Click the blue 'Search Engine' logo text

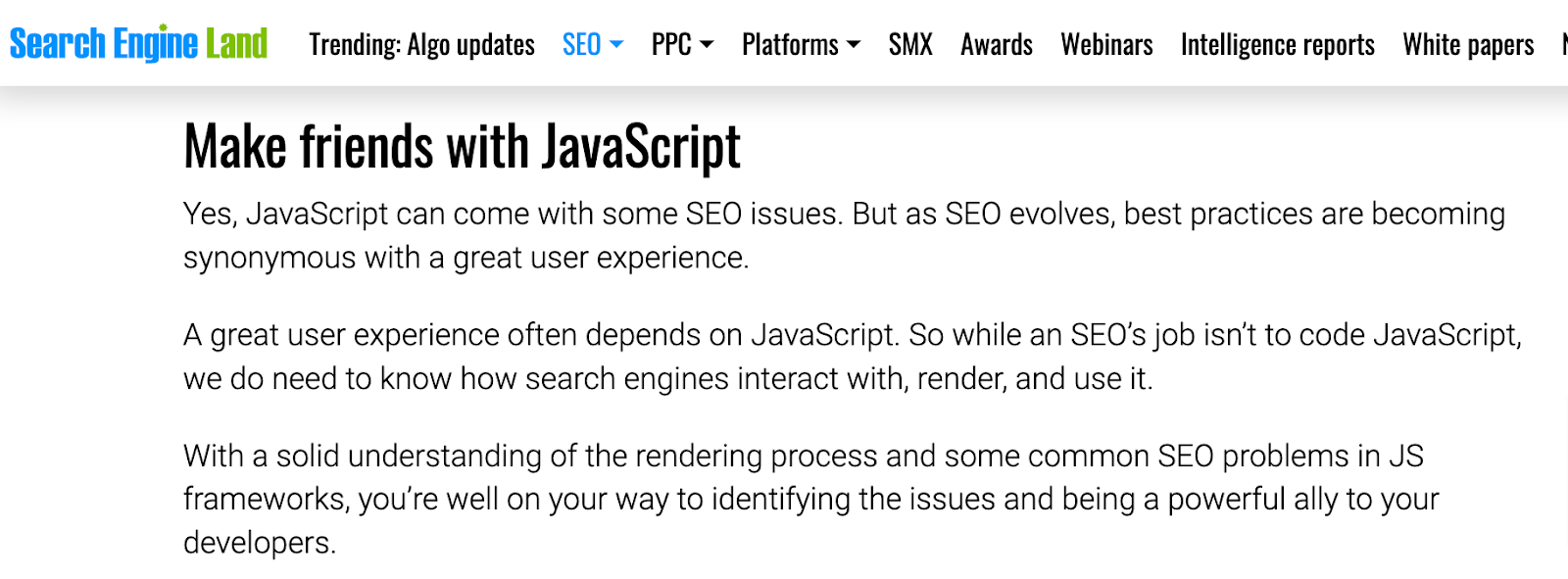pyautogui.click(x=103, y=44)
